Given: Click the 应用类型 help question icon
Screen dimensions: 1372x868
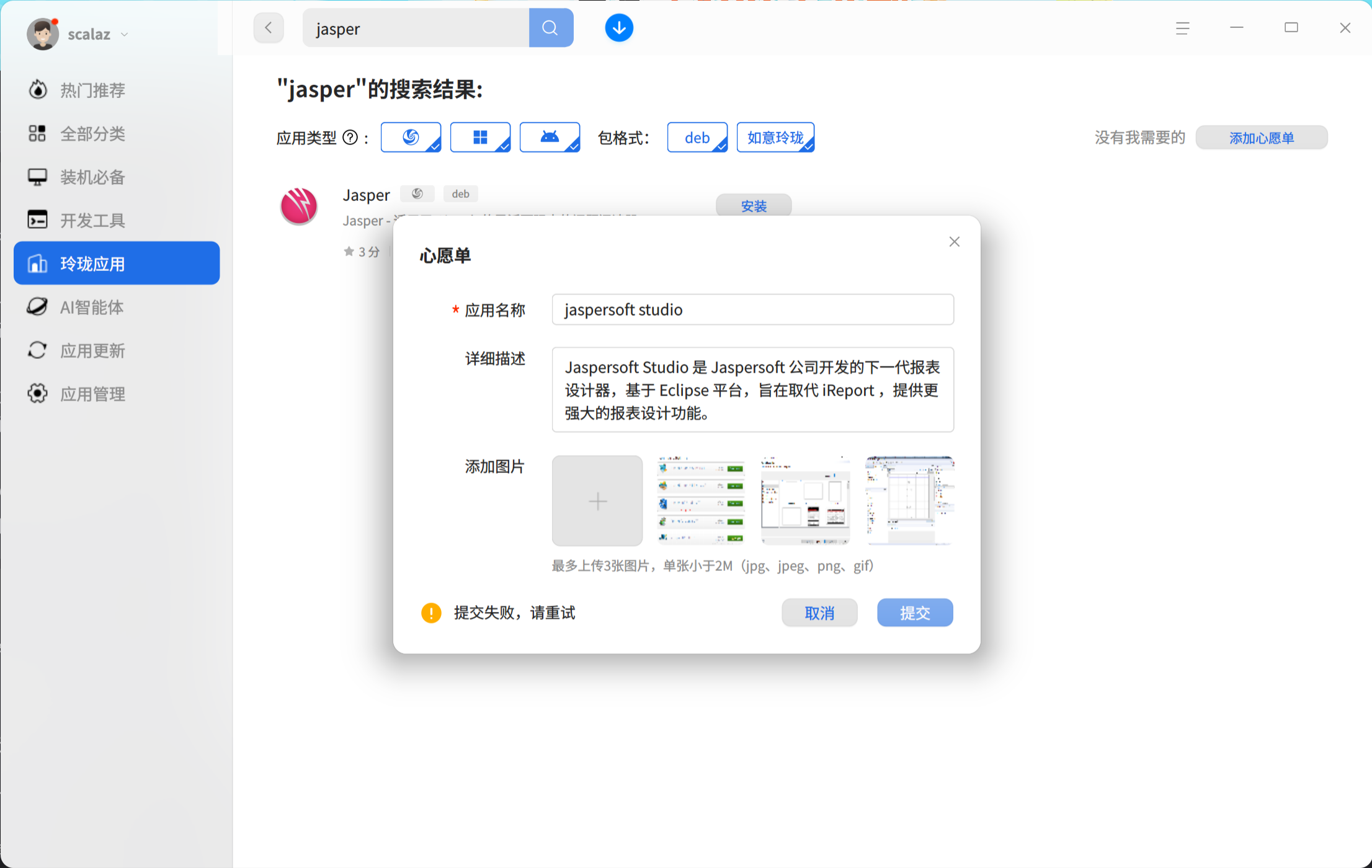Looking at the screenshot, I should pos(350,138).
